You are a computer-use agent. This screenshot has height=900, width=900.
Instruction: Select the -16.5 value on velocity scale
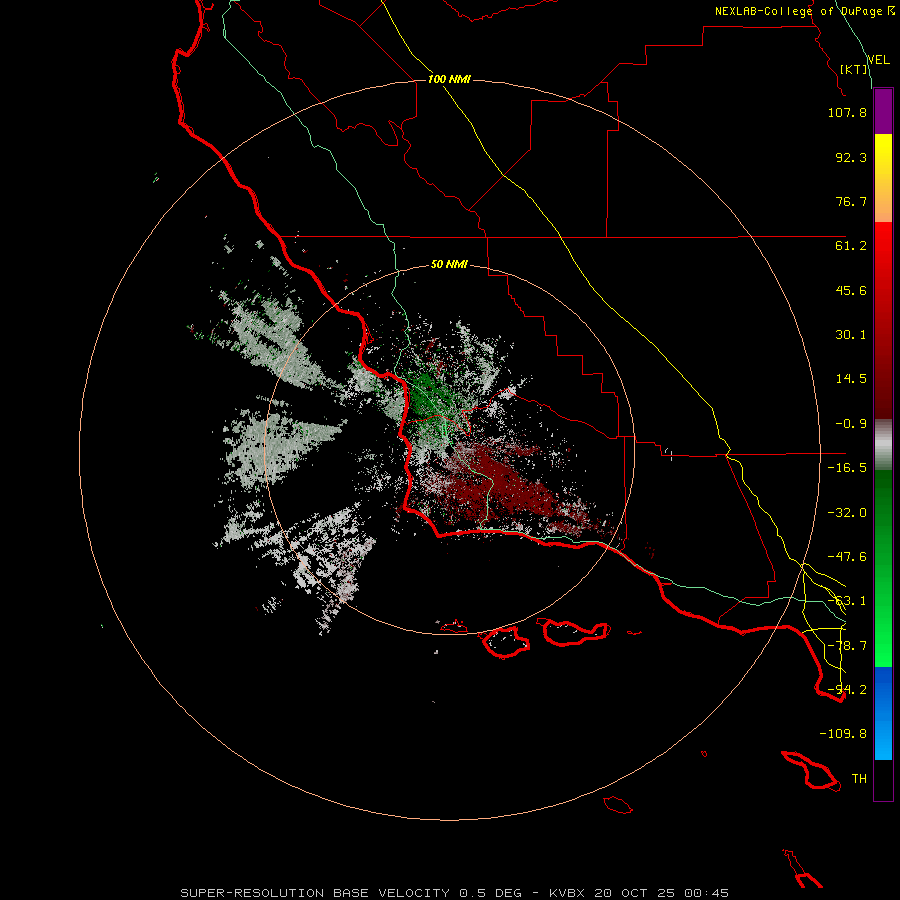[847, 468]
